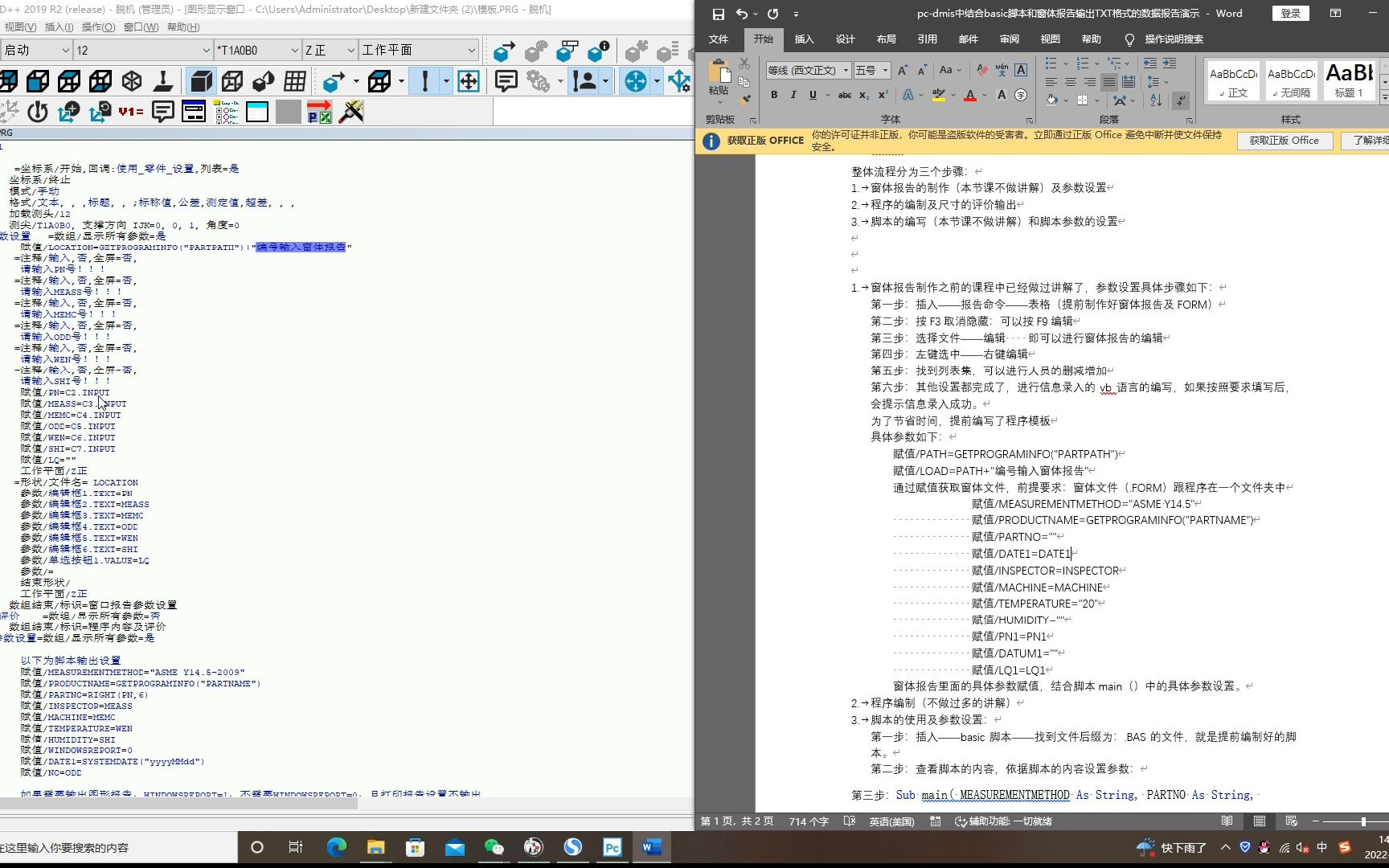Click the Increase Indent icon in Word

click(1170, 63)
